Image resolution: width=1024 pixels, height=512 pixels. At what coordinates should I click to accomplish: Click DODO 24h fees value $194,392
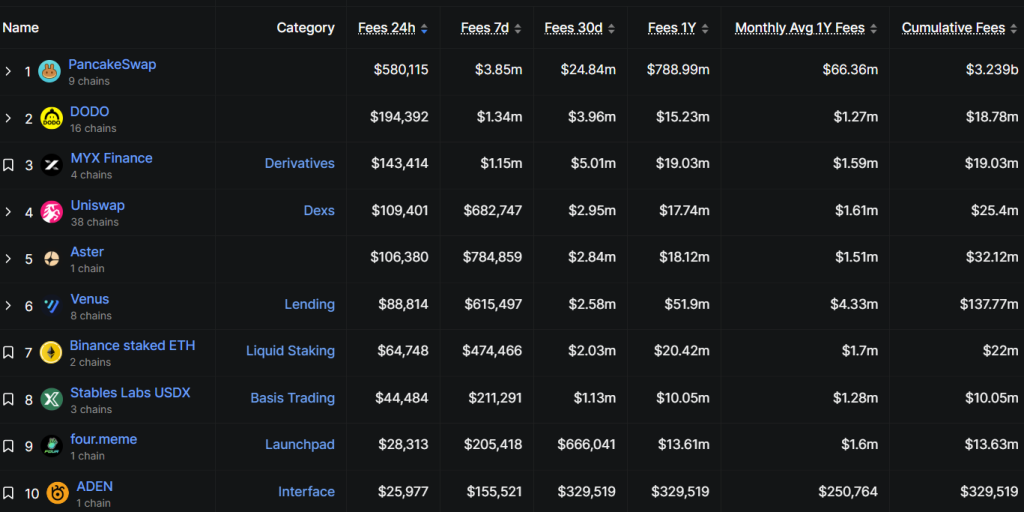click(400, 117)
